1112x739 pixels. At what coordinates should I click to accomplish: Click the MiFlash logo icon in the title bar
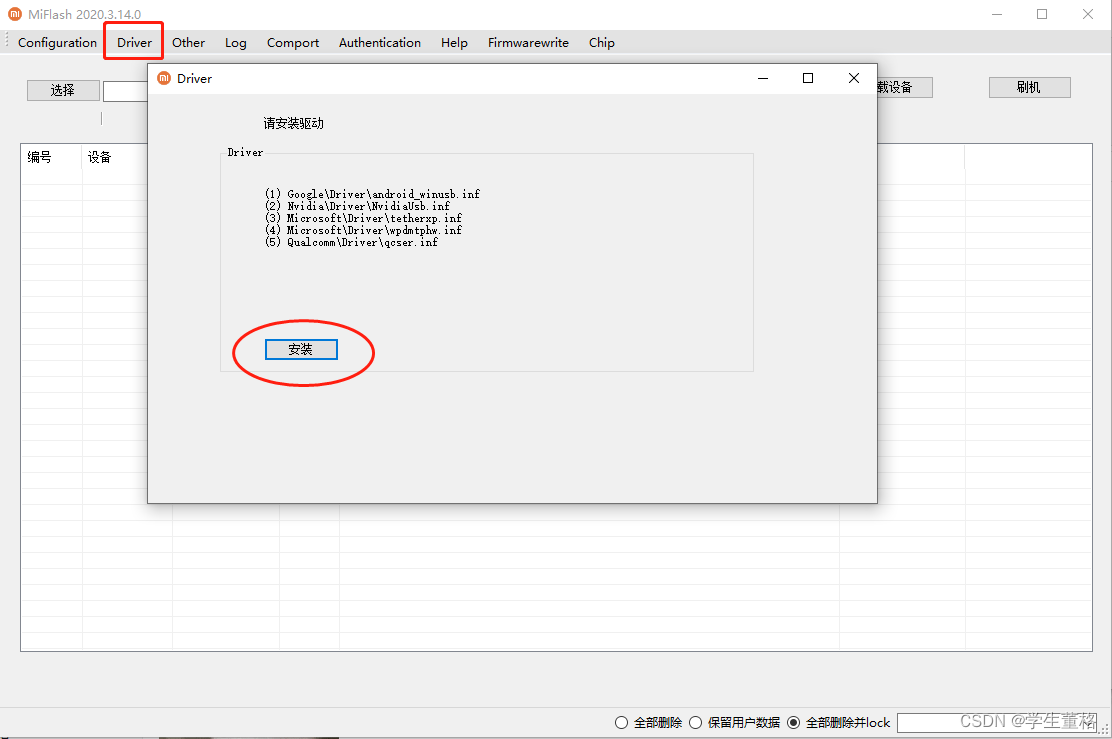coord(15,14)
